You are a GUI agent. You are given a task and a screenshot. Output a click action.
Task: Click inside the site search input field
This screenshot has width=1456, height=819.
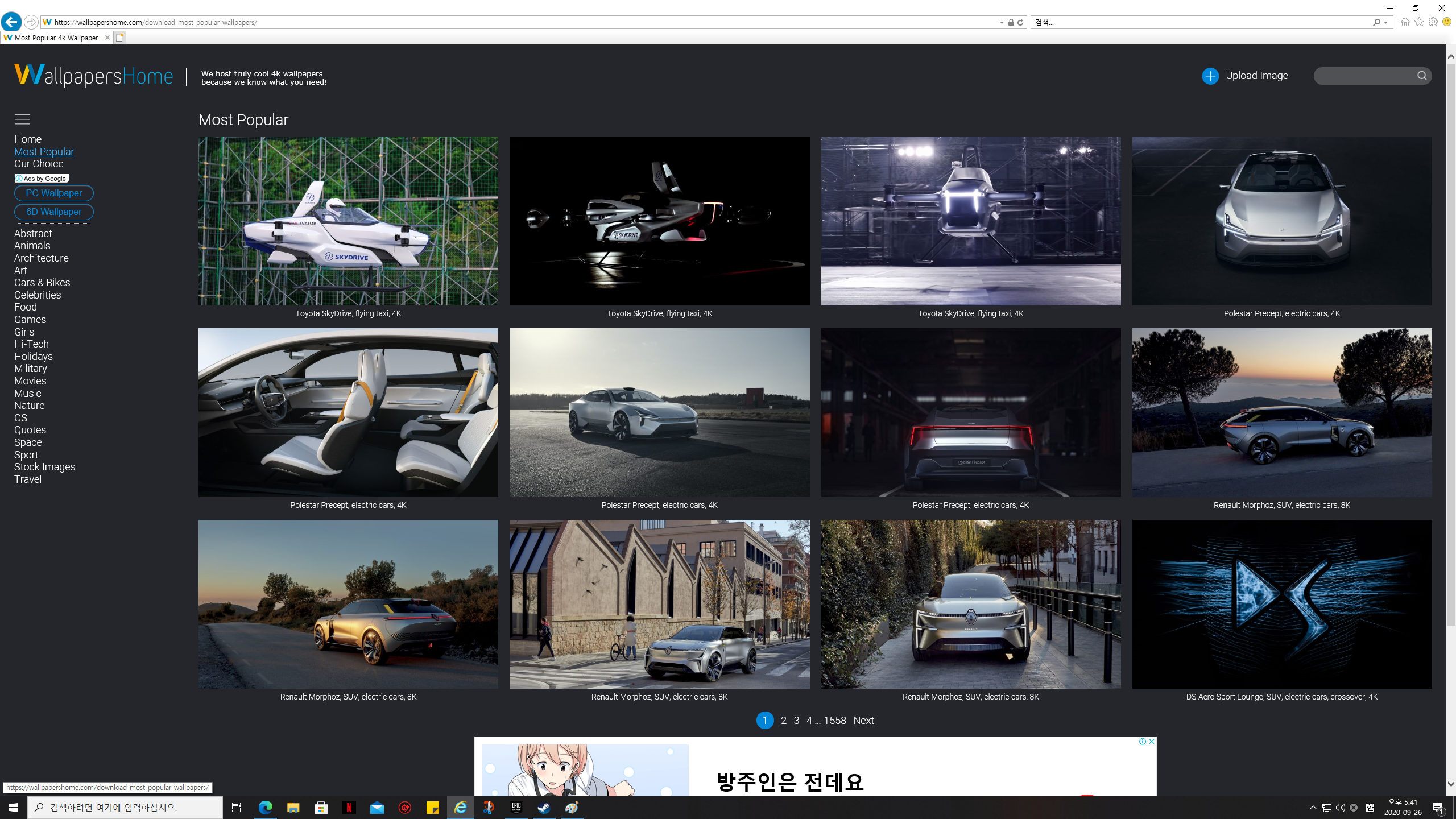coord(1365,76)
